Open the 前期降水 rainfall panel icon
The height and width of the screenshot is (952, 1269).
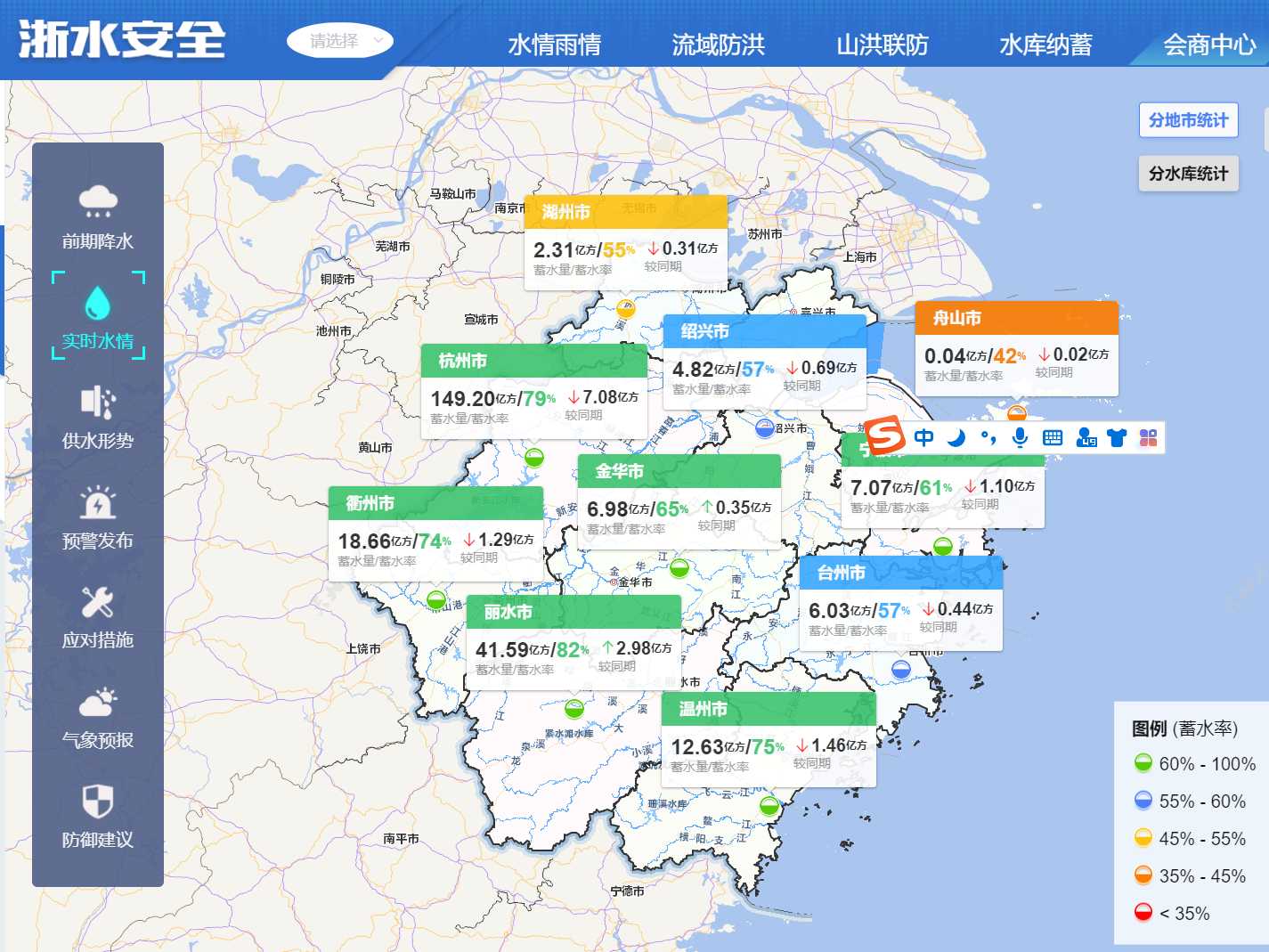[x=98, y=202]
